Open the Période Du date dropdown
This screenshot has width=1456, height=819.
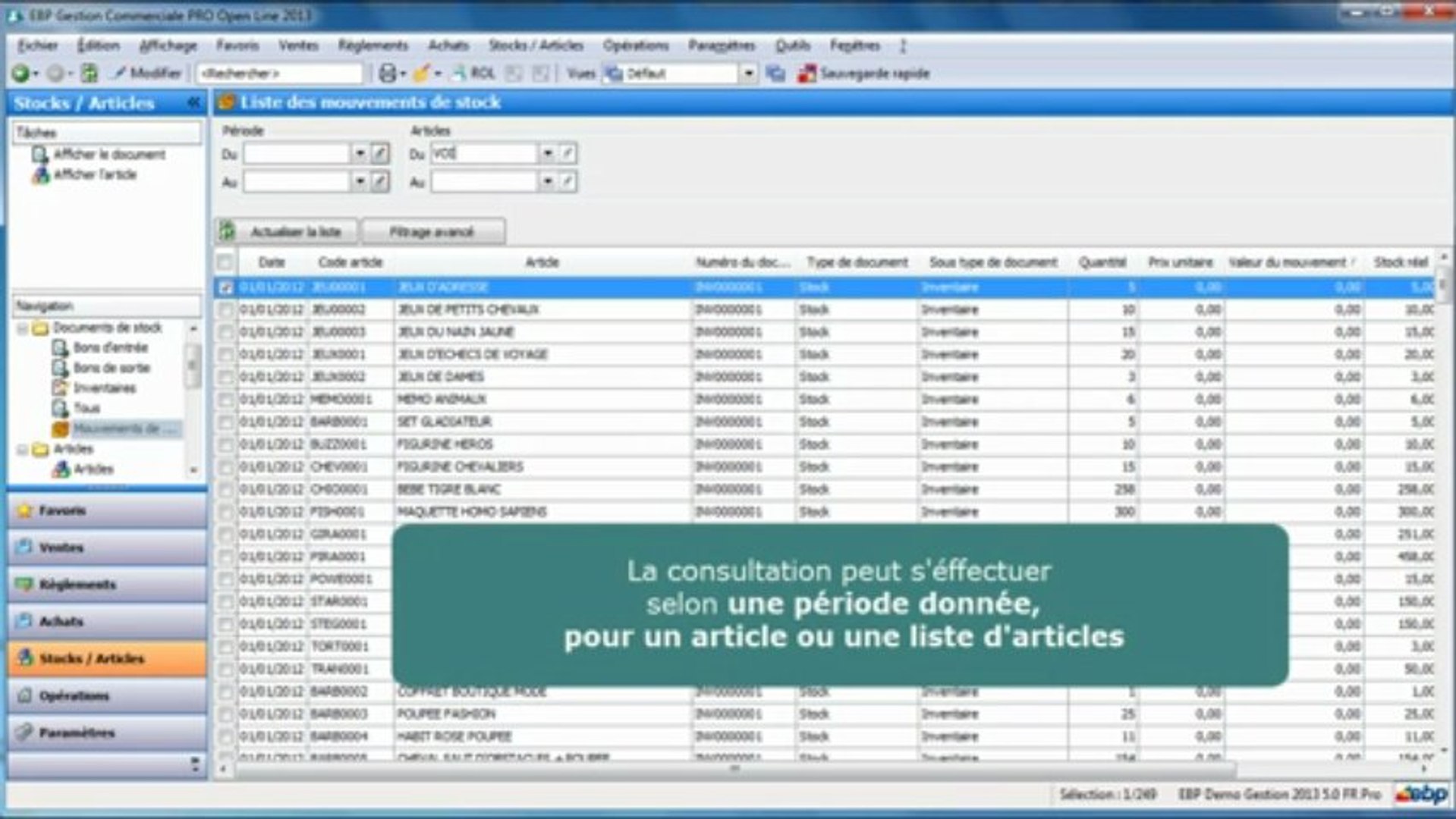361,153
